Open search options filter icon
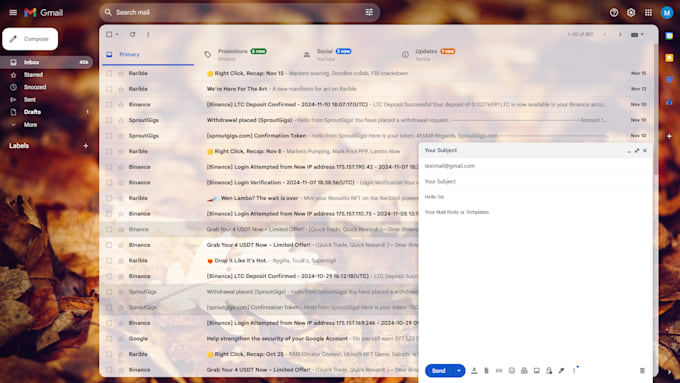680x383 pixels. [x=369, y=12]
